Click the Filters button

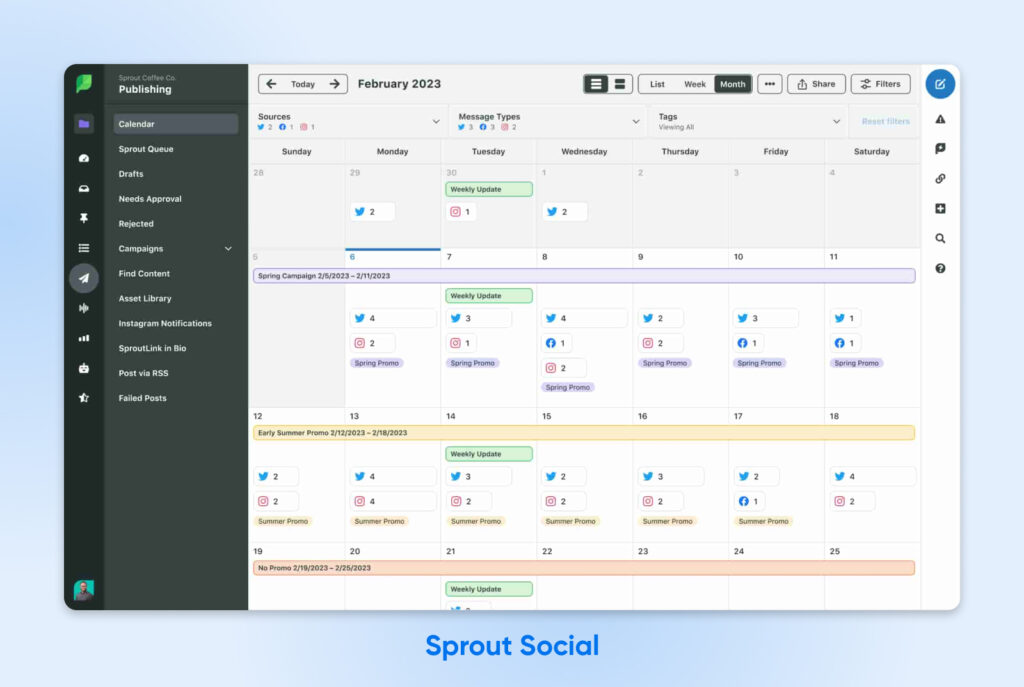pos(880,84)
